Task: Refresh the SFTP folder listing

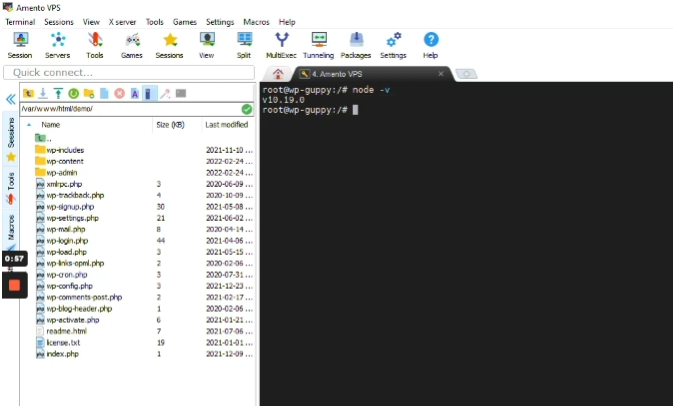Action: pyautogui.click(x=73, y=93)
